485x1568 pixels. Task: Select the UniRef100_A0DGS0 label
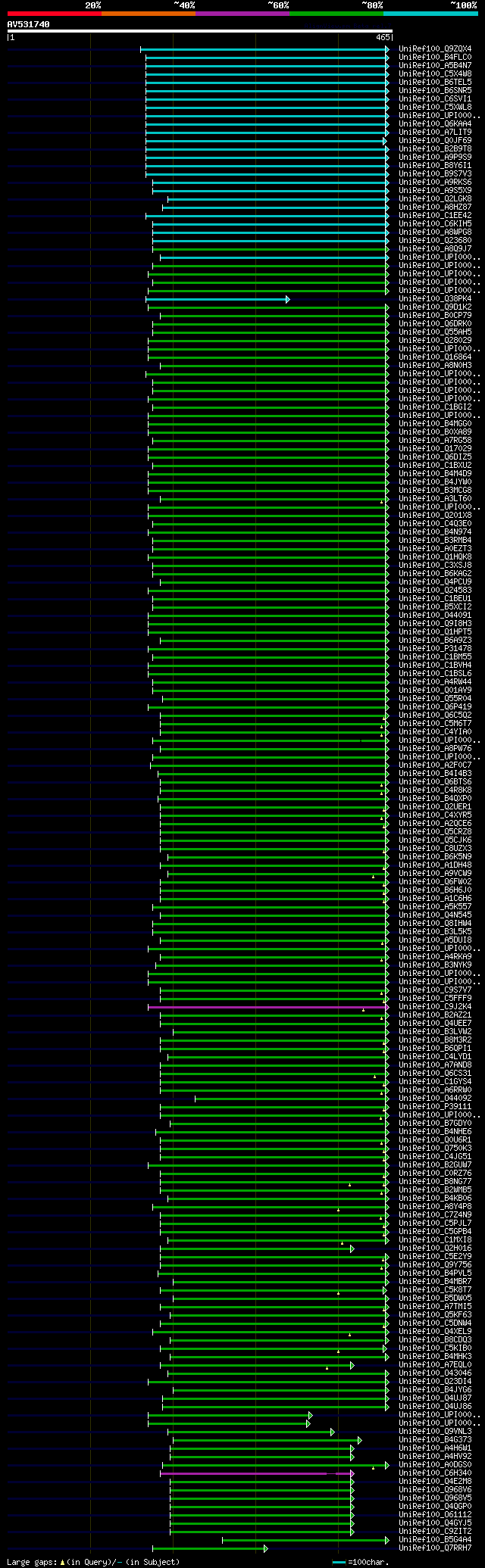click(435, 1465)
